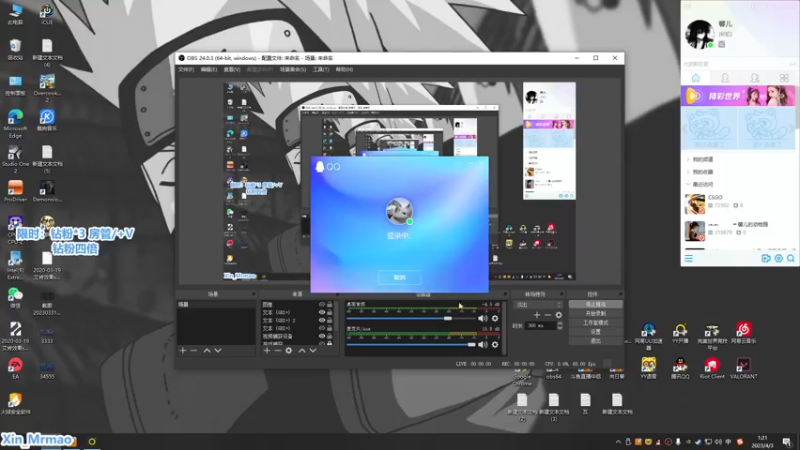This screenshot has height=450, width=800.
Task: Click 取消 button in QQ login window
Action: (x=399, y=278)
